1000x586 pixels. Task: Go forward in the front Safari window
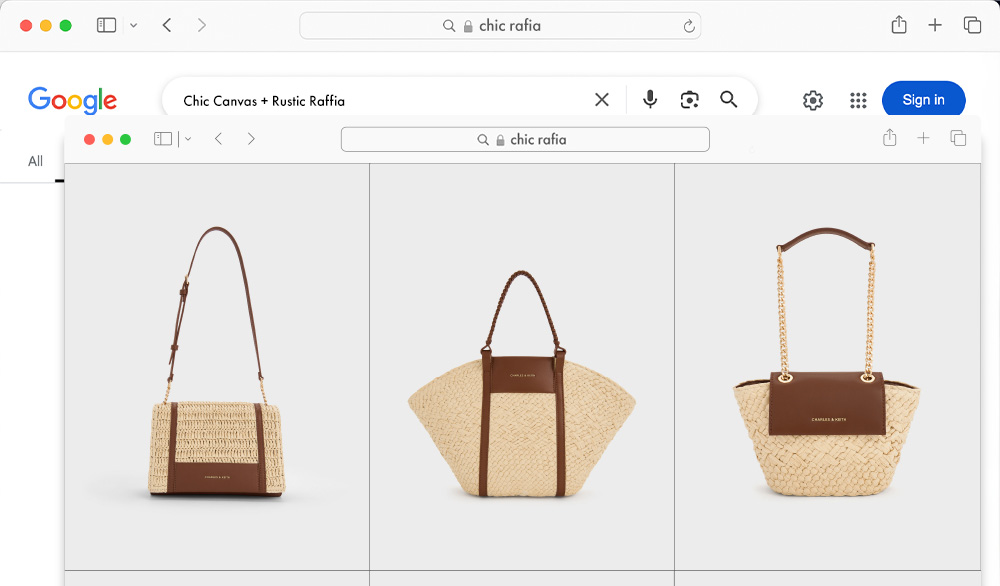click(251, 139)
